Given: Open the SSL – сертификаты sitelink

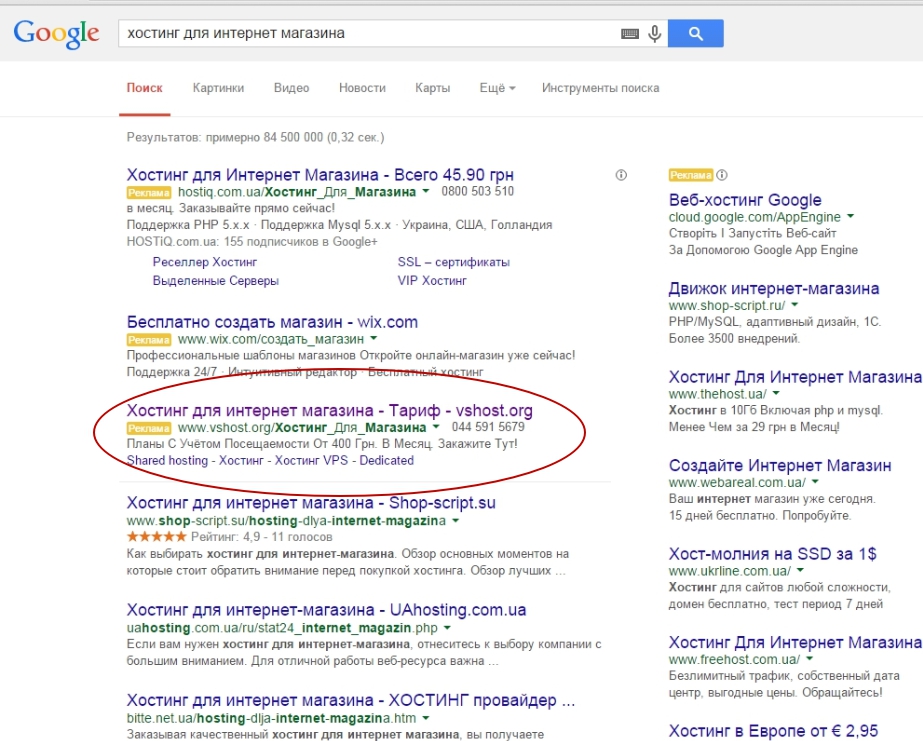Looking at the screenshot, I should [454, 262].
